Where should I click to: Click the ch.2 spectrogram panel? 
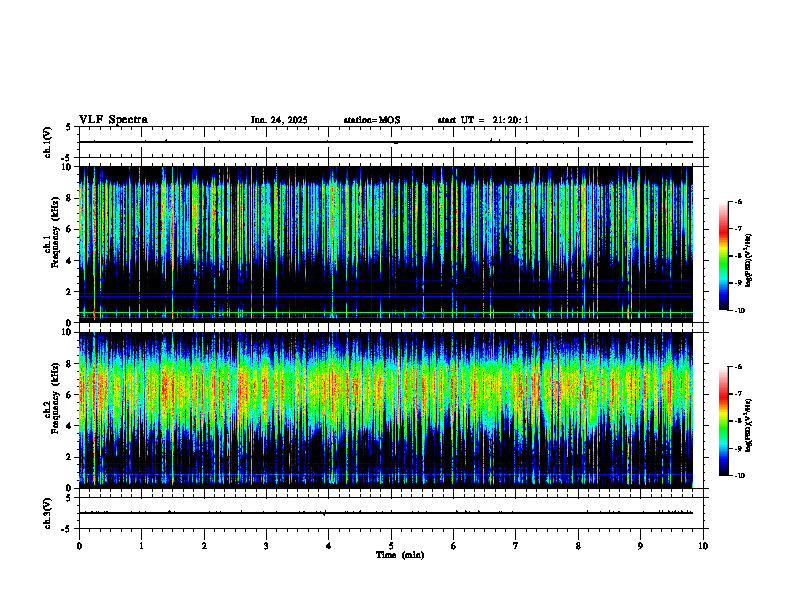pyautogui.click(x=386, y=410)
